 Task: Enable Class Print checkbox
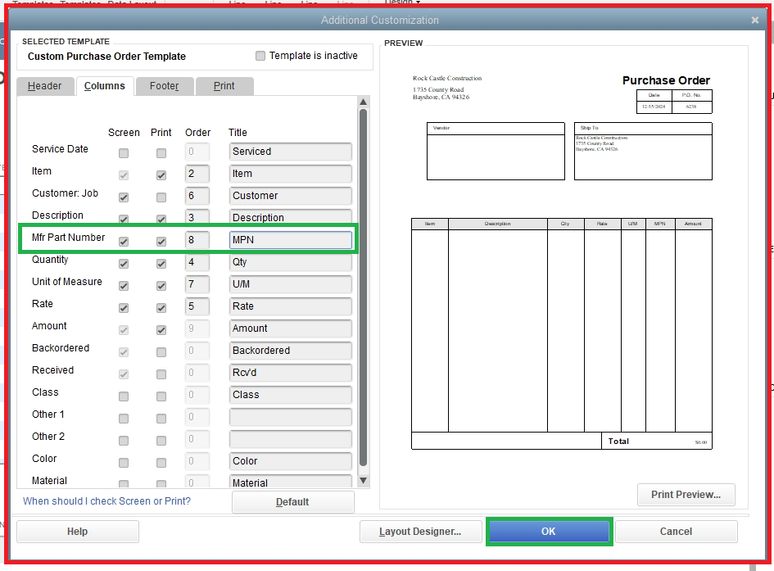click(161, 396)
